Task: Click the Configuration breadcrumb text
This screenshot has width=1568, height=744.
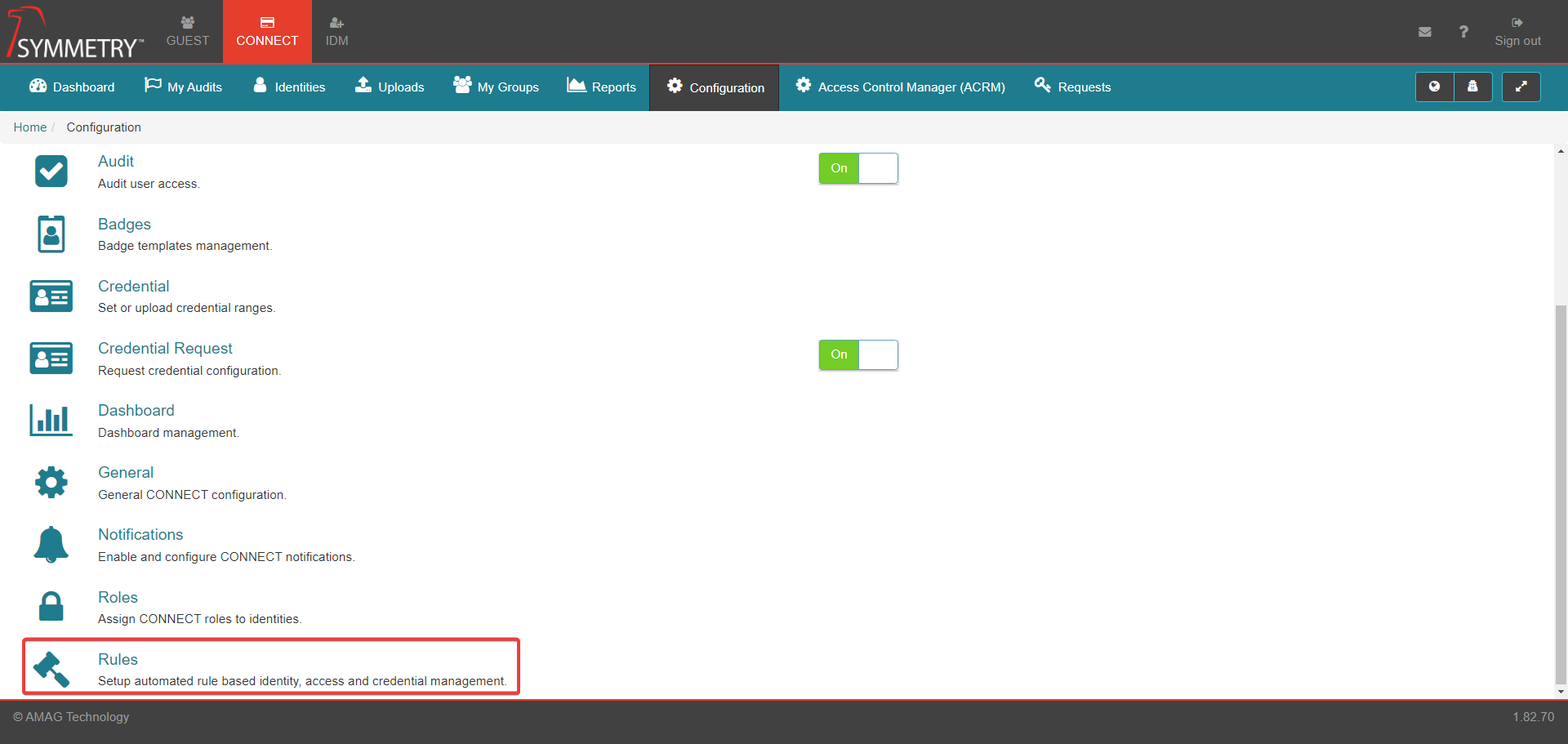Action: tap(104, 127)
